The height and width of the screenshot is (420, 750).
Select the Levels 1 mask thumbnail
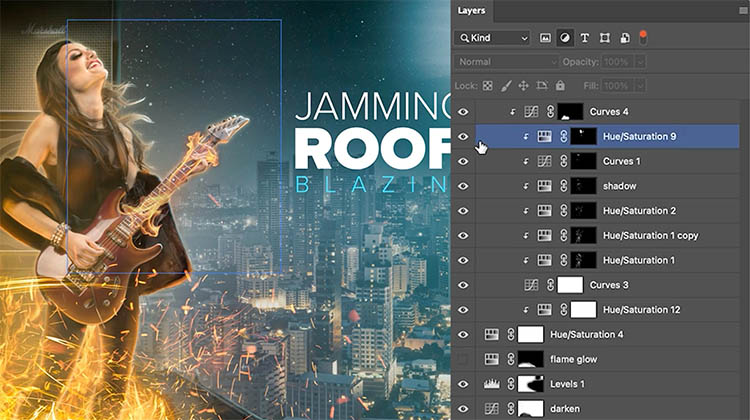click(x=531, y=384)
